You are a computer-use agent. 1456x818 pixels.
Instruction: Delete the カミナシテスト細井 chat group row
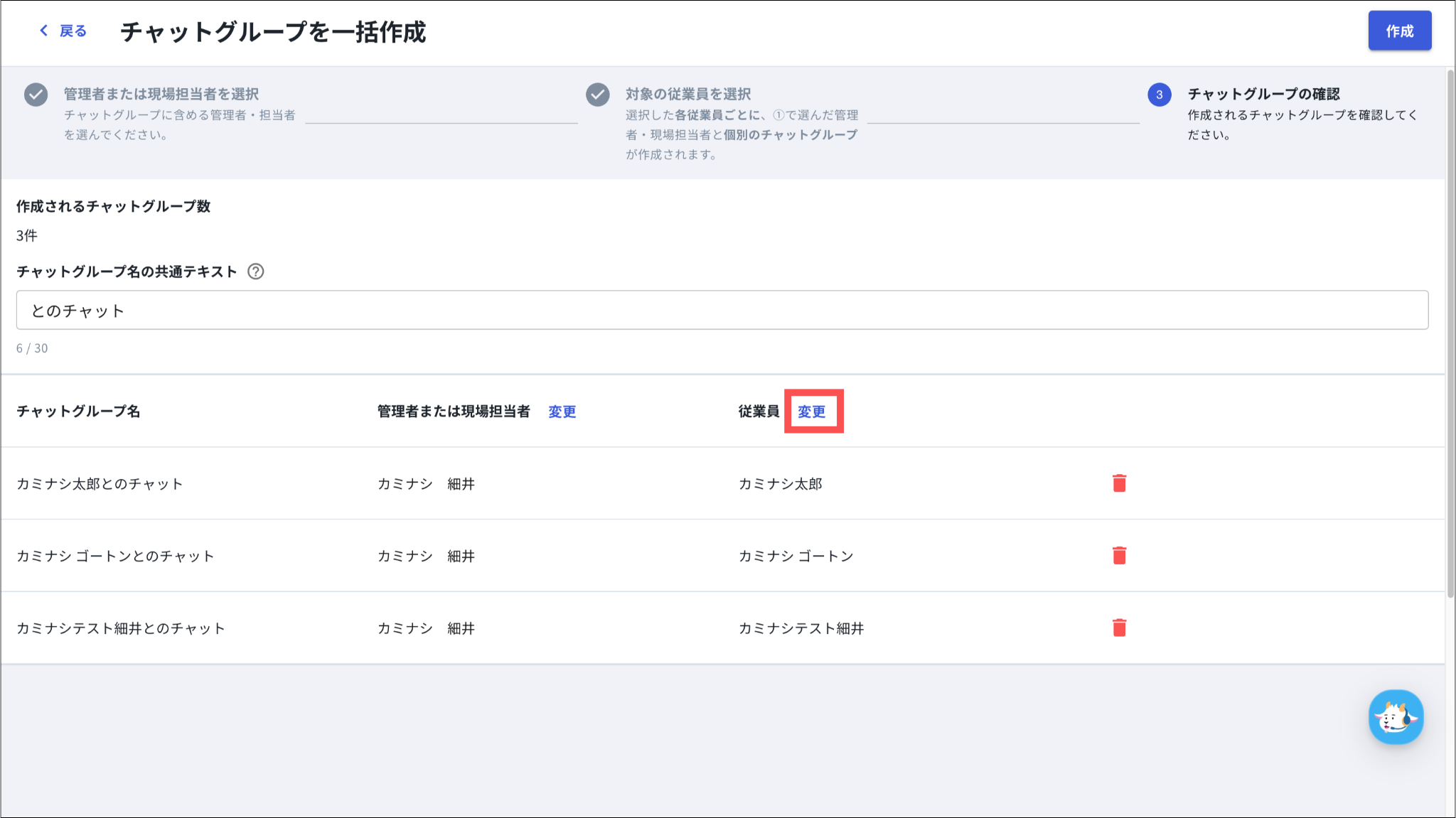[x=1119, y=628]
